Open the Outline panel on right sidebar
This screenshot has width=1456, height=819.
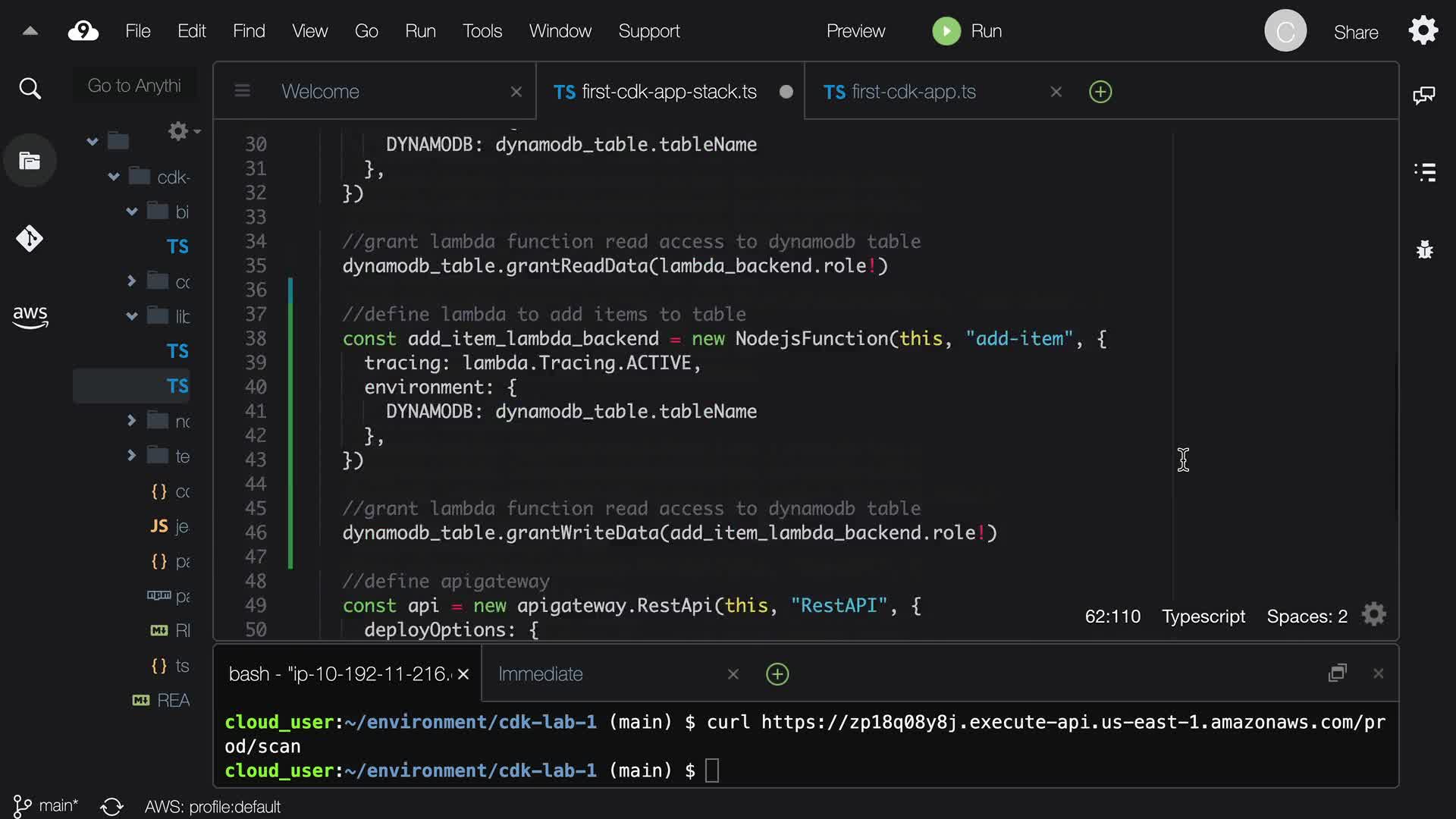(x=1424, y=172)
